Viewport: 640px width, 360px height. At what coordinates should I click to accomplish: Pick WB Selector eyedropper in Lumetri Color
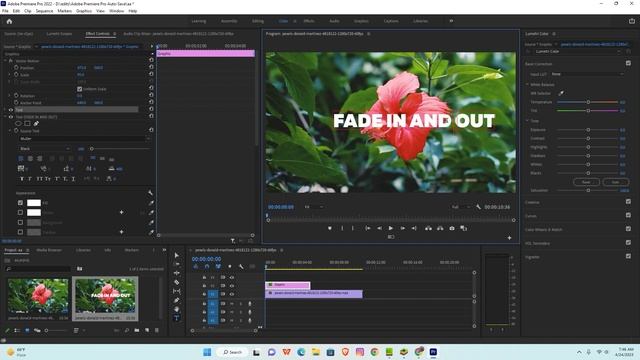point(561,93)
